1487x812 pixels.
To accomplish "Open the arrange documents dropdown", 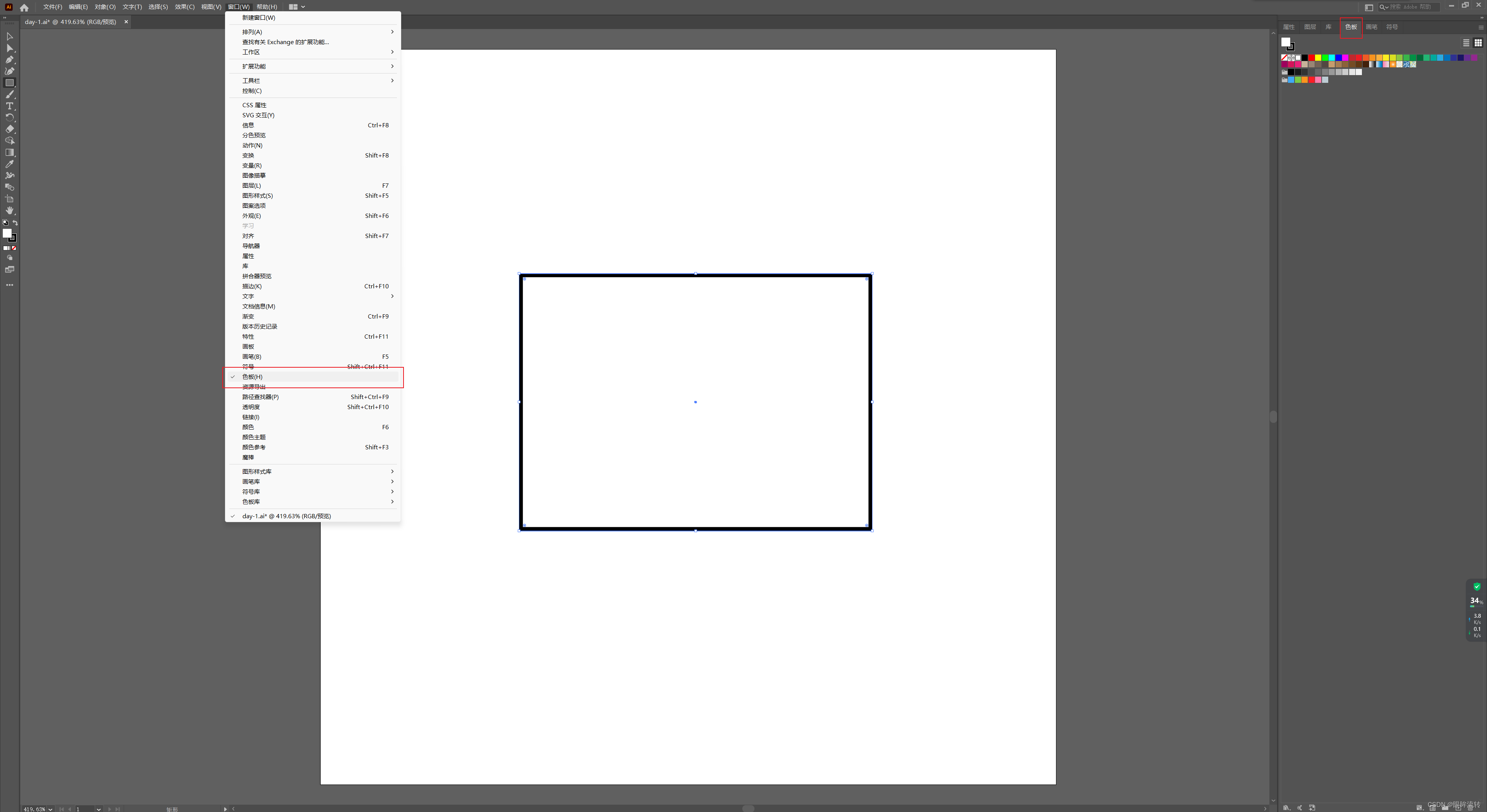I will (297, 7).
